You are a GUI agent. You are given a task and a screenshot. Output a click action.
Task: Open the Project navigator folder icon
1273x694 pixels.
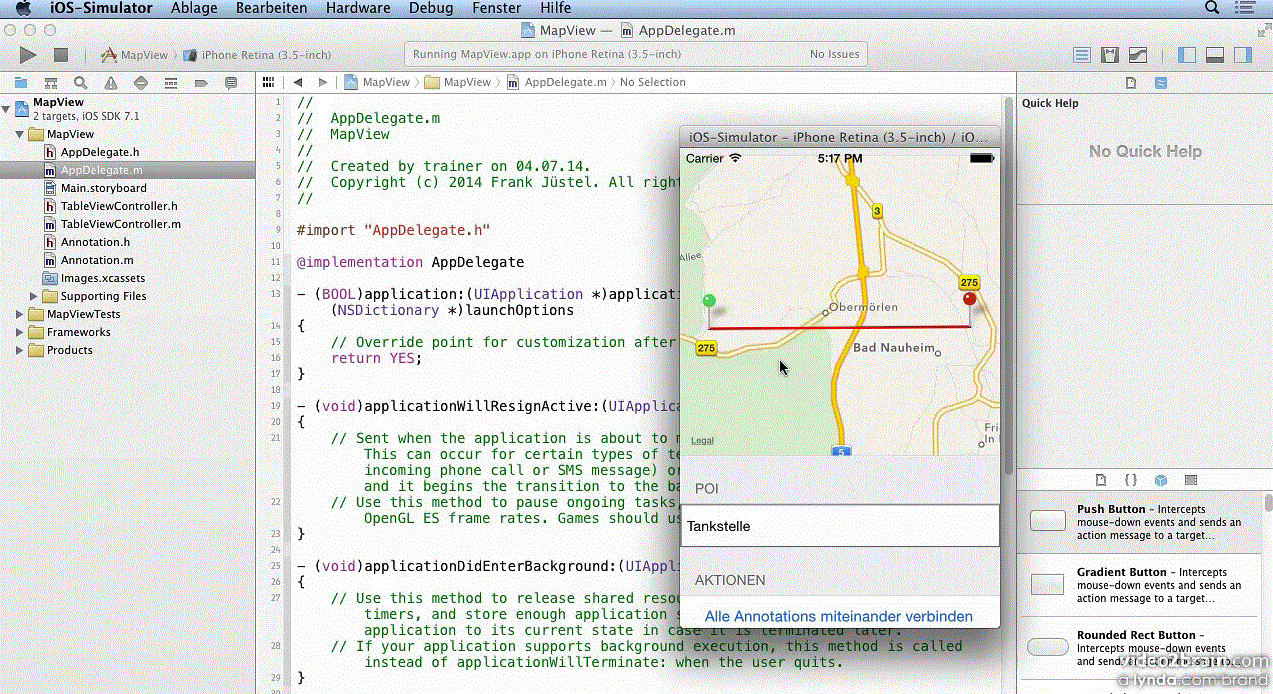pos(21,83)
